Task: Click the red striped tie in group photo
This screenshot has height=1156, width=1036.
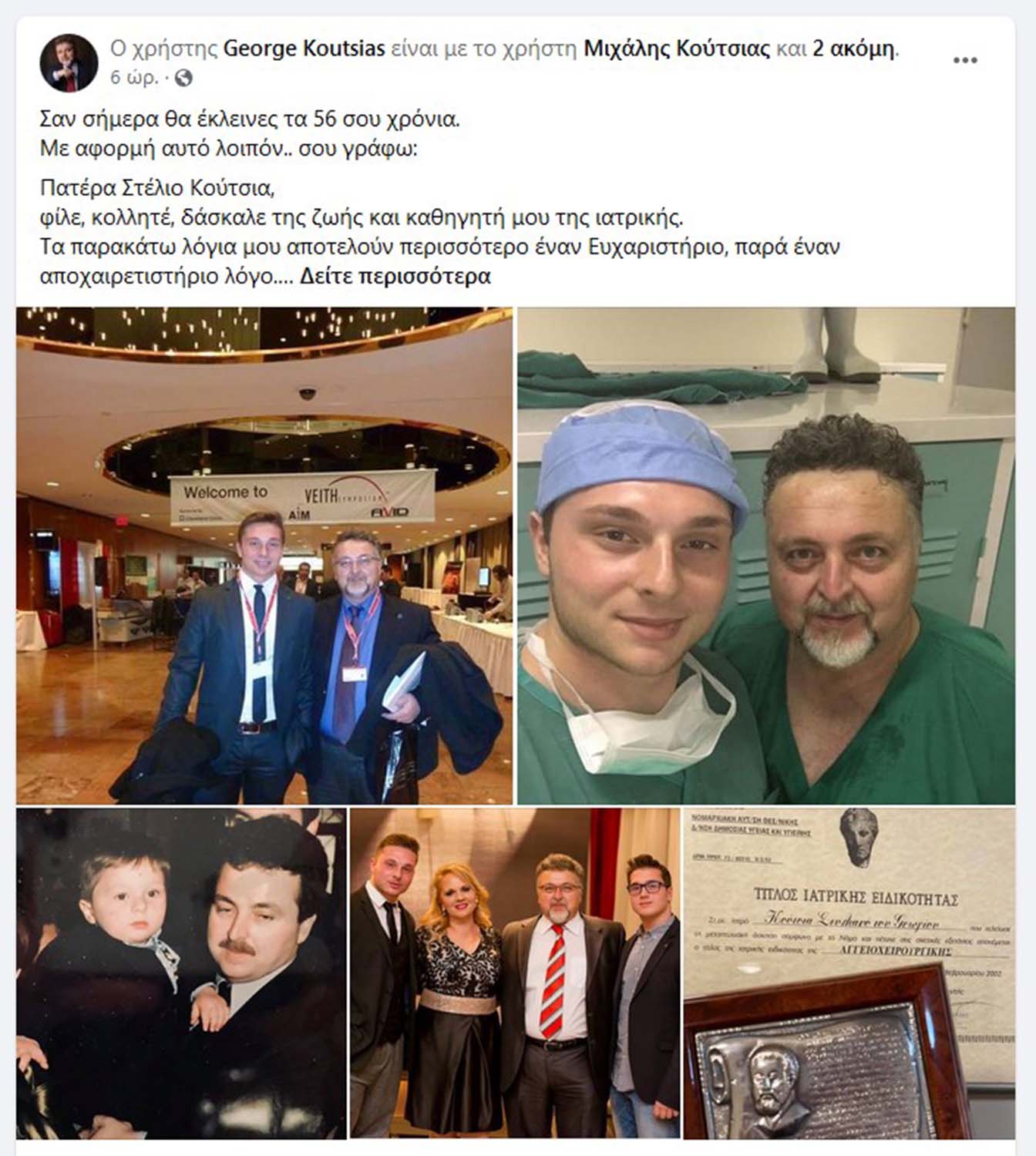Action: pyautogui.click(x=553, y=980)
